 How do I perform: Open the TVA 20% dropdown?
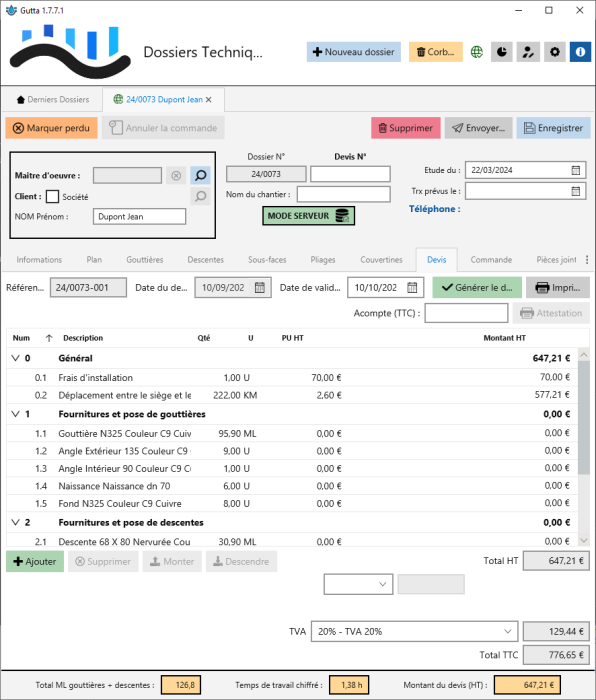click(414, 631)
